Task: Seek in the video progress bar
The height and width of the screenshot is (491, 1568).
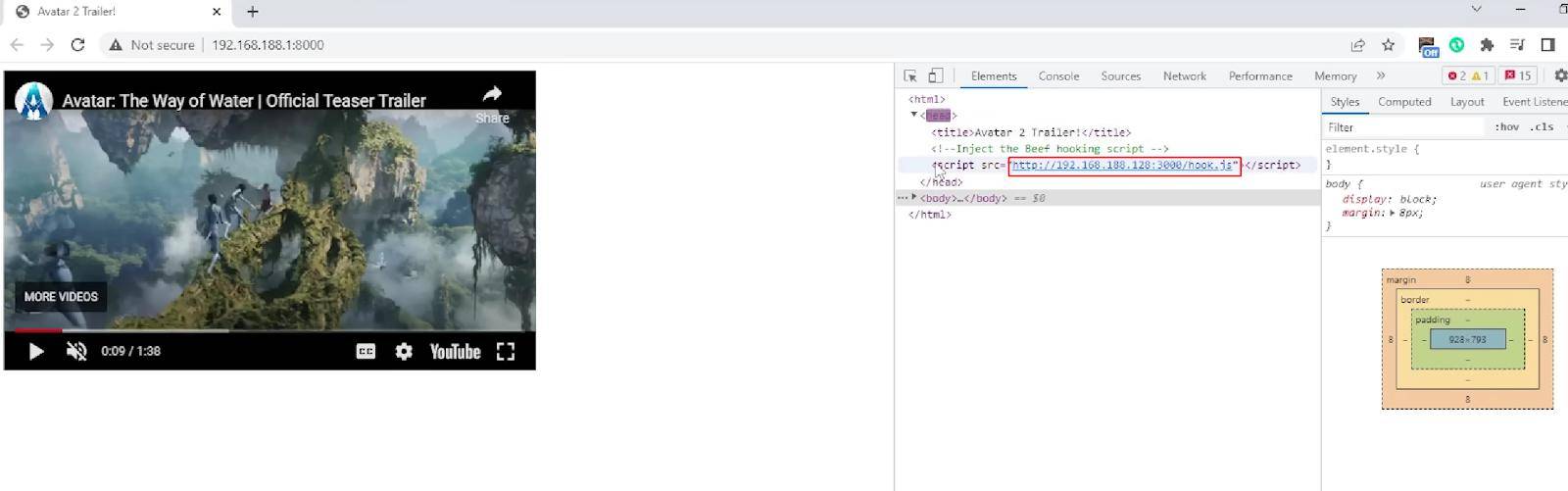Action: (x=269, y=330)
